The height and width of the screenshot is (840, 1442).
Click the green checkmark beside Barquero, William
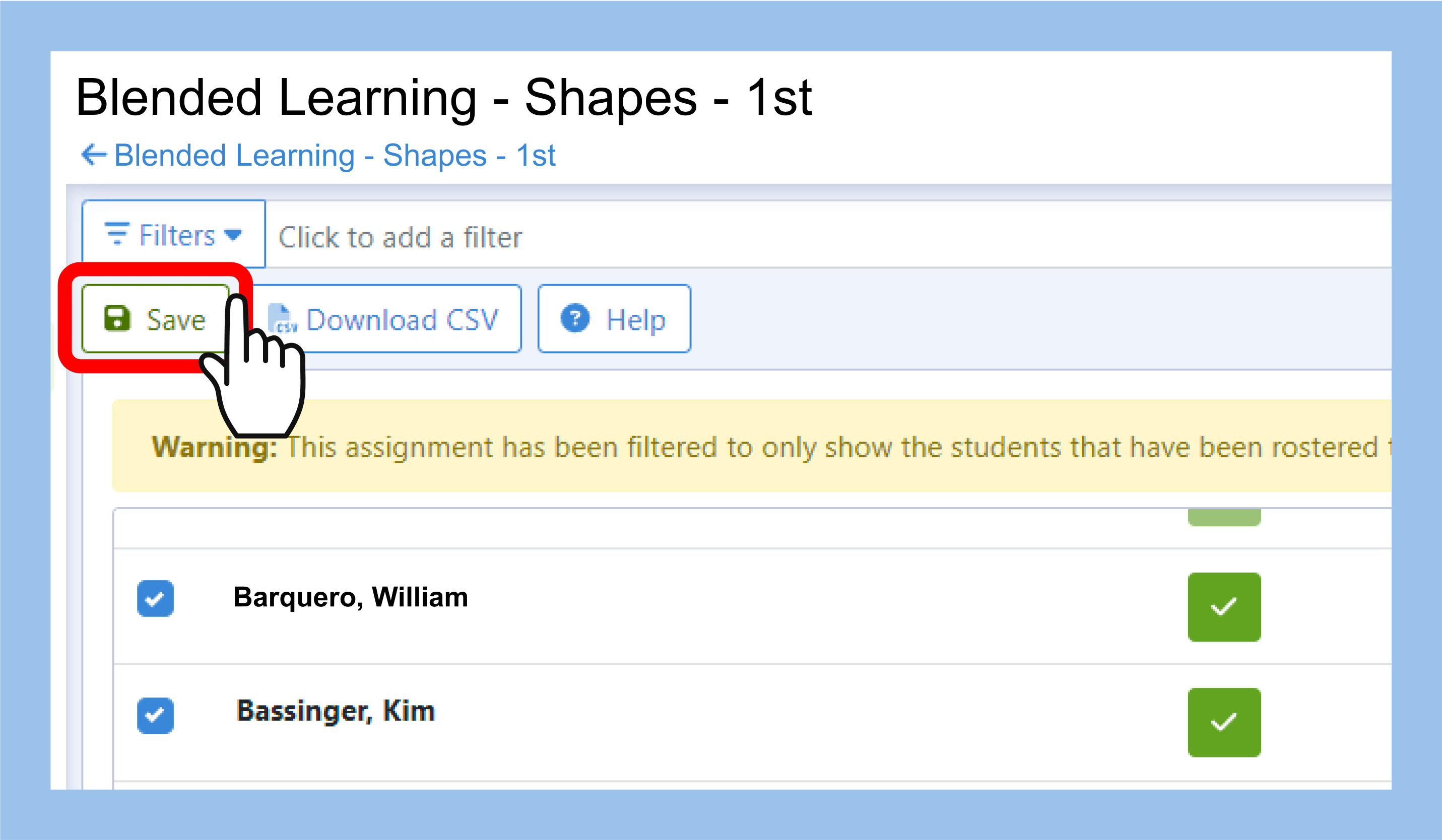(1223, 606)
